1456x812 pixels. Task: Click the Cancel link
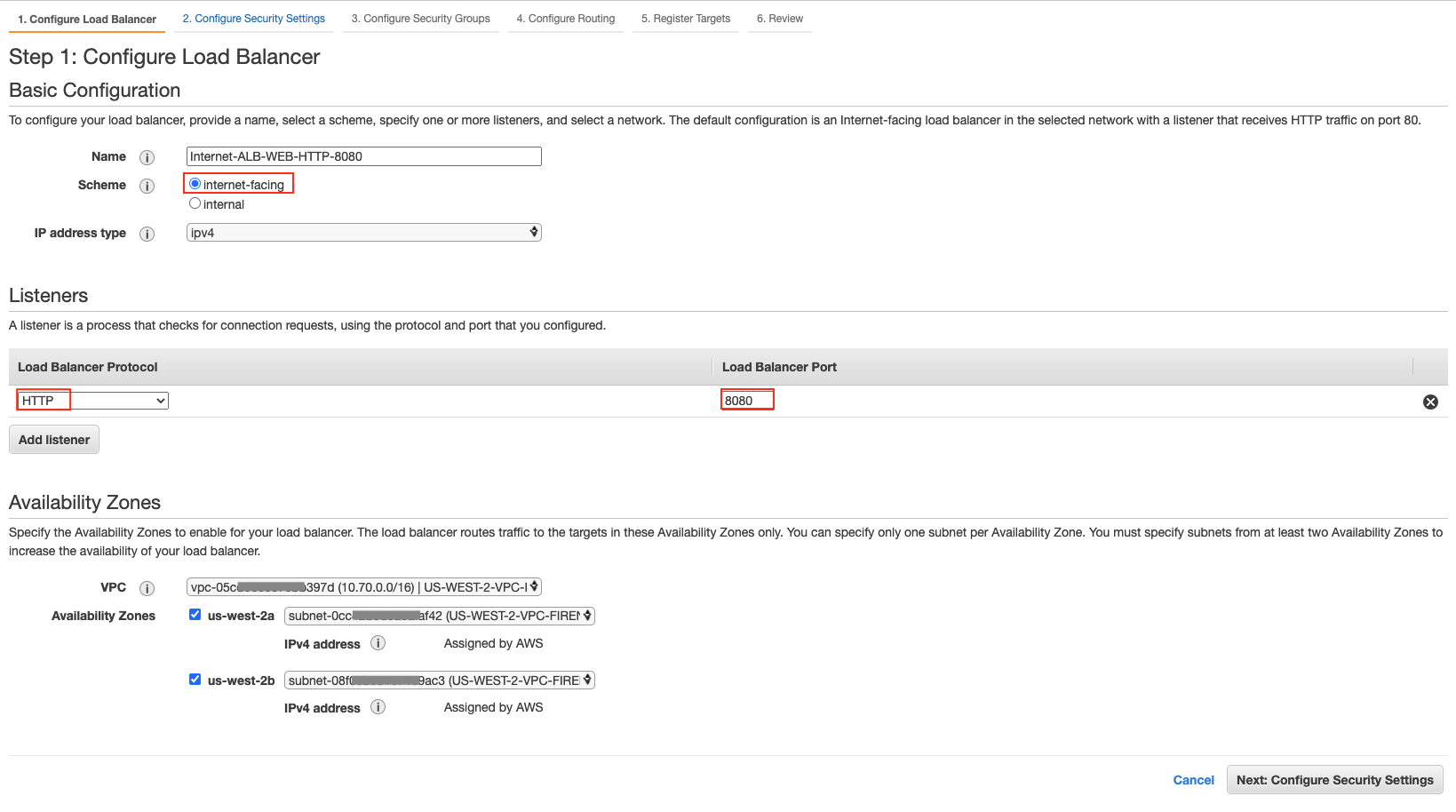1193,779
